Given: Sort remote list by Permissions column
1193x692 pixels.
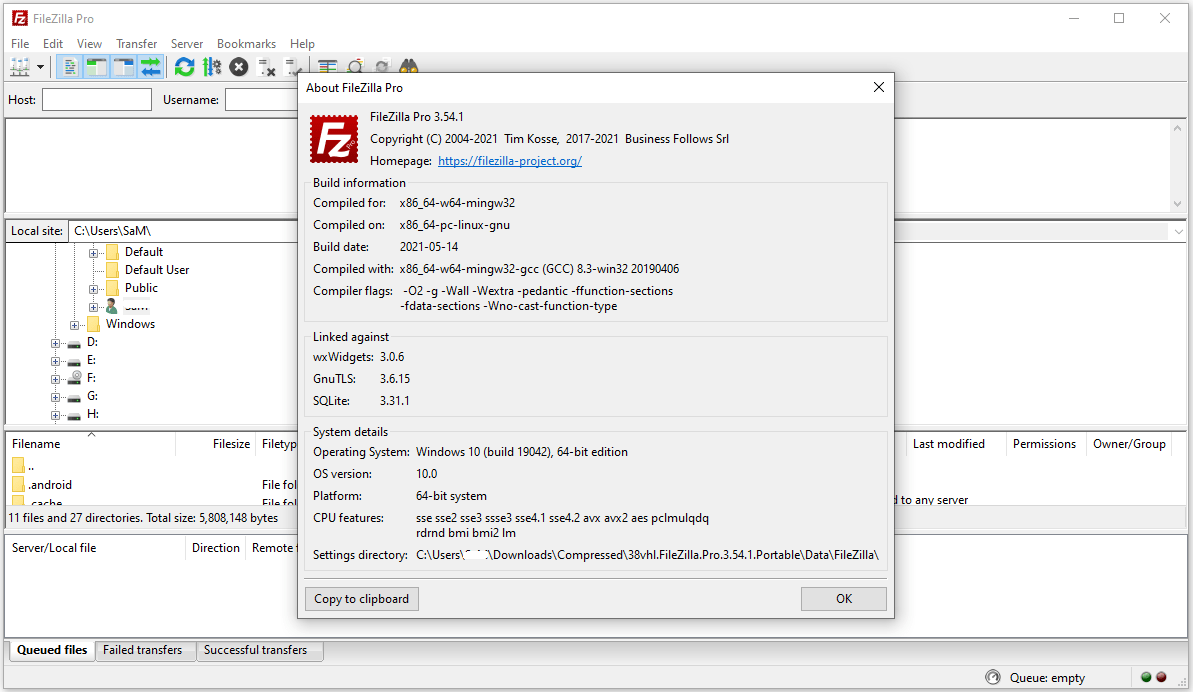Looking at the screenshot, I should pyautogui.click(x=1044, y=444).
